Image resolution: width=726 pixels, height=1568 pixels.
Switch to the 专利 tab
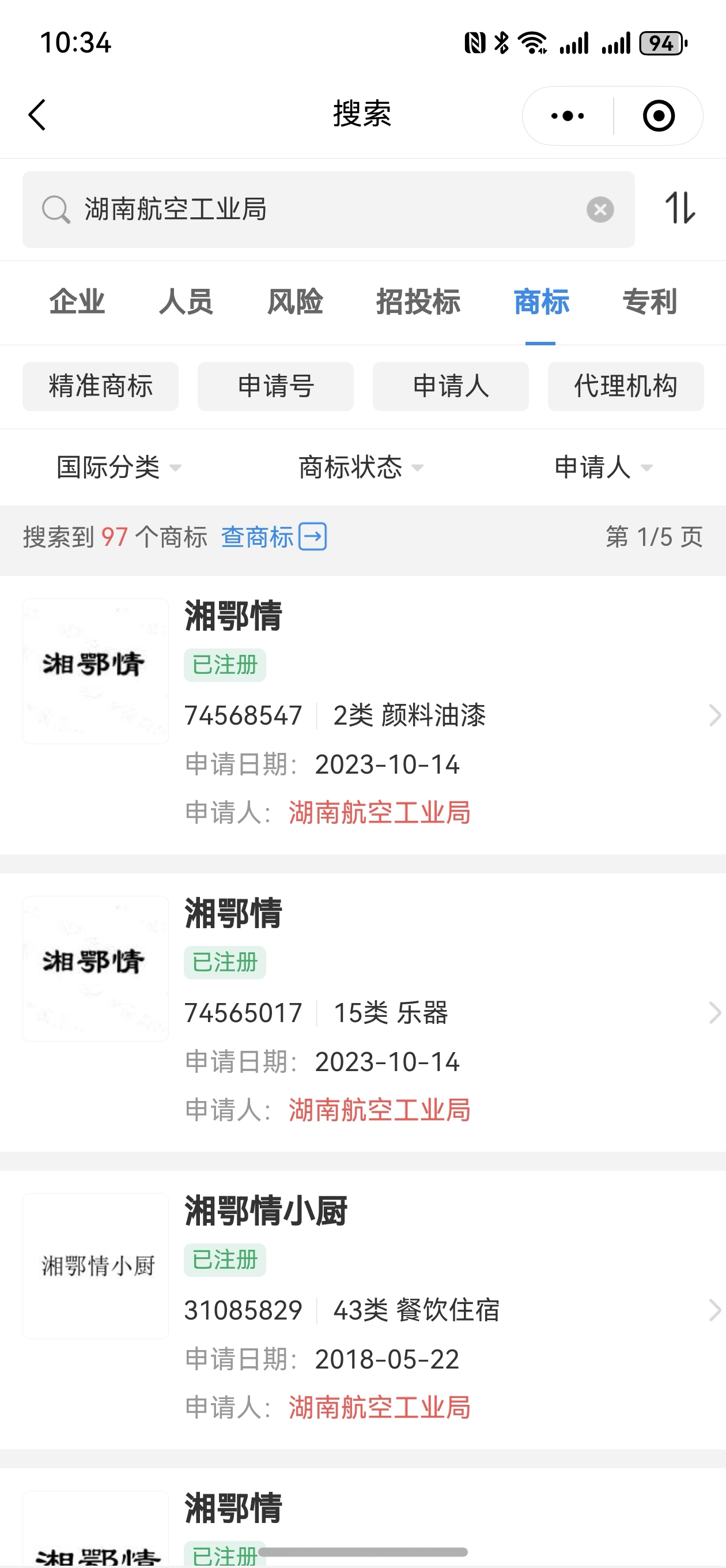[649, 302]
